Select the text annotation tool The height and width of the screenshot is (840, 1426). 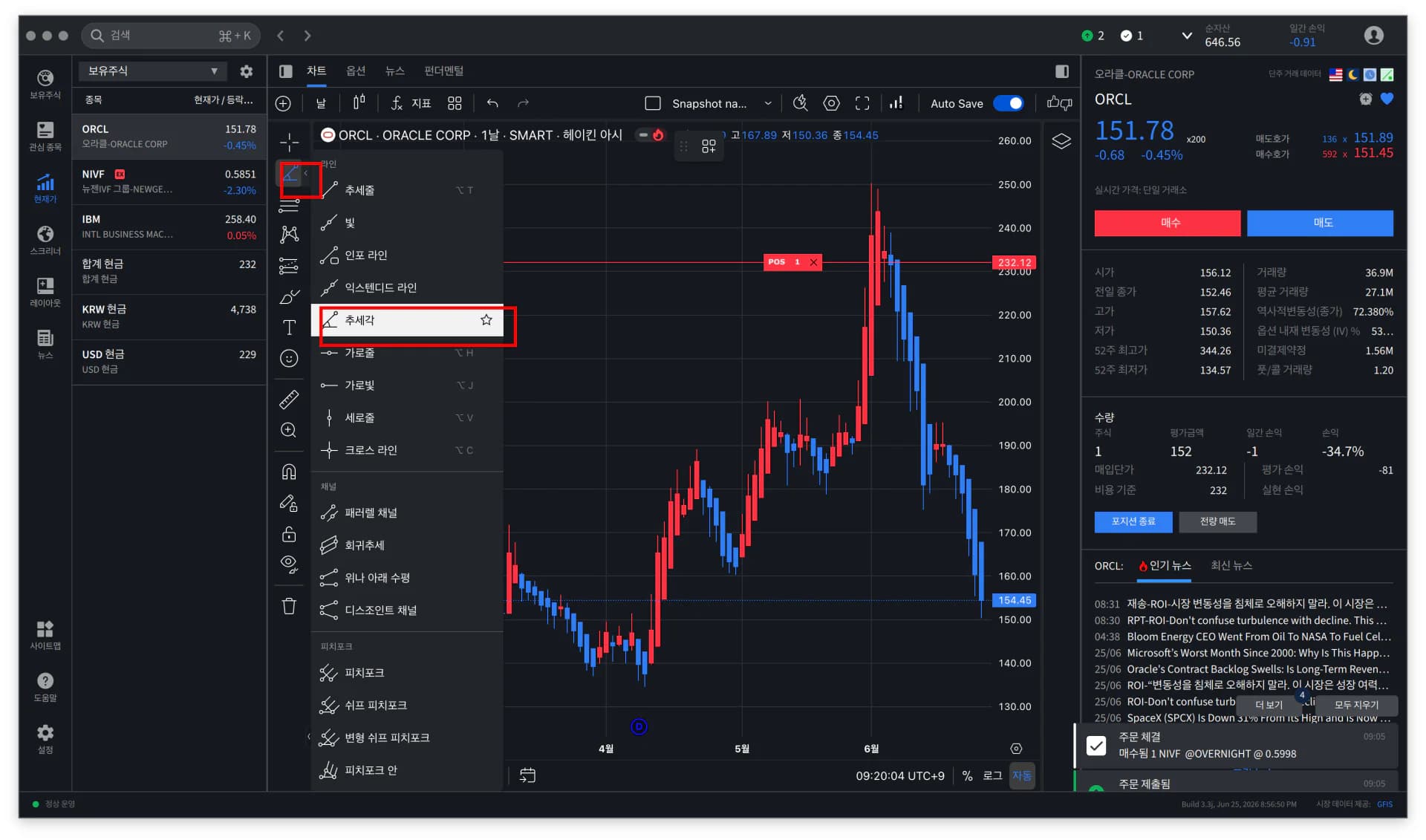pyautogui.click(x=289, y=328)
